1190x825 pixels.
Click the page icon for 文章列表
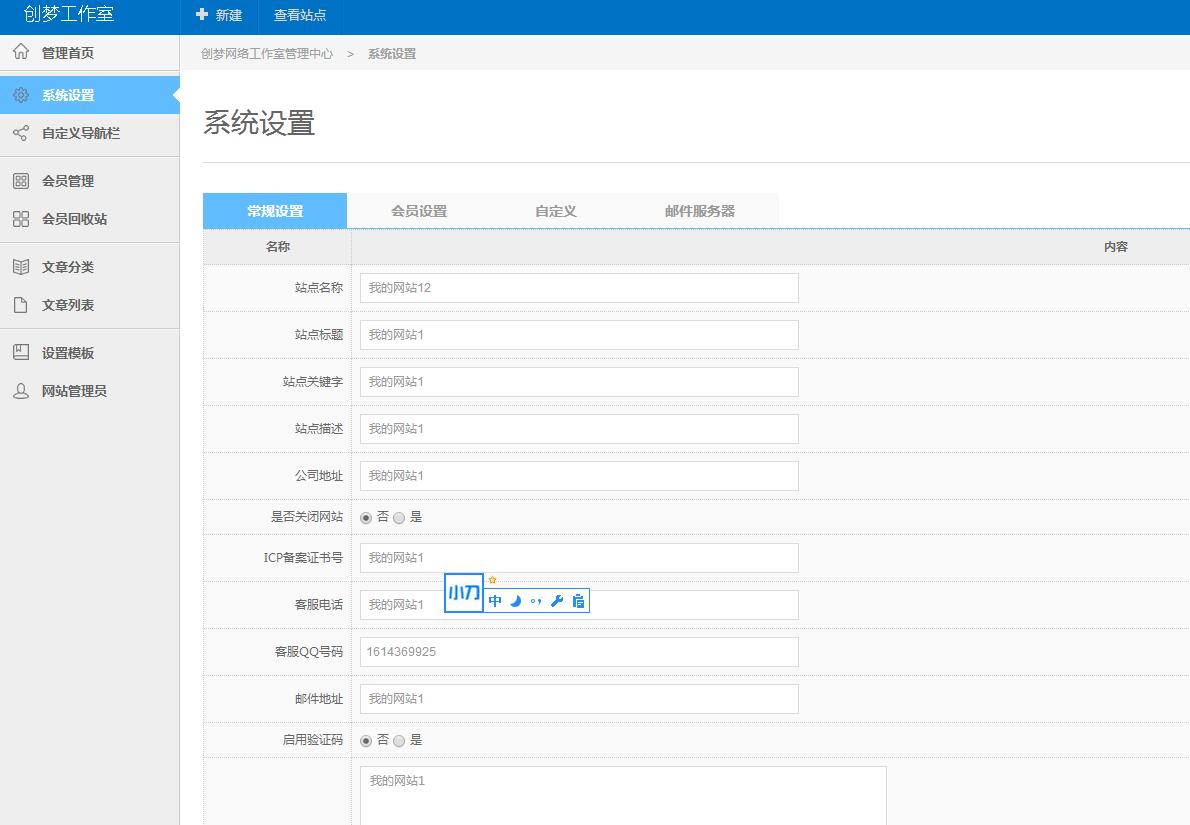coord(20,305)
